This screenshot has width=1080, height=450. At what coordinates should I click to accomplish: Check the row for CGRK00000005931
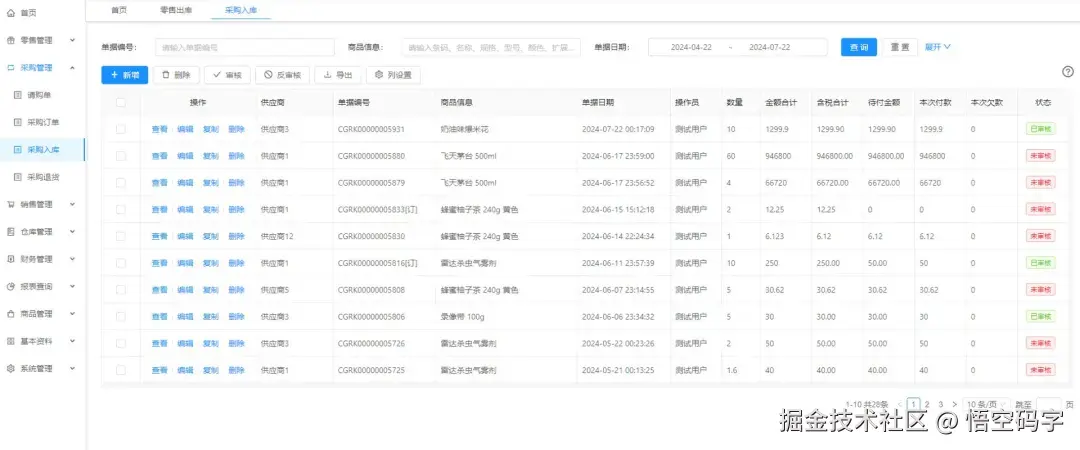pyautogui.click(x=121, y=130)
